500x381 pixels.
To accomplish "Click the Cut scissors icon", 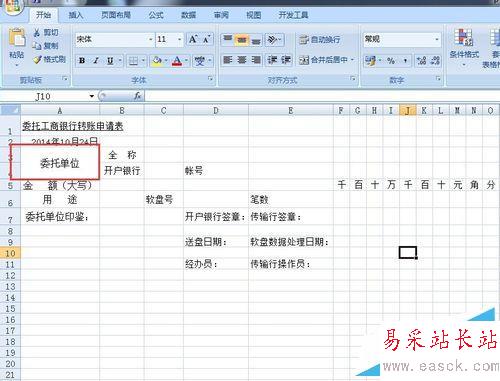I will (x=37, y=32).
